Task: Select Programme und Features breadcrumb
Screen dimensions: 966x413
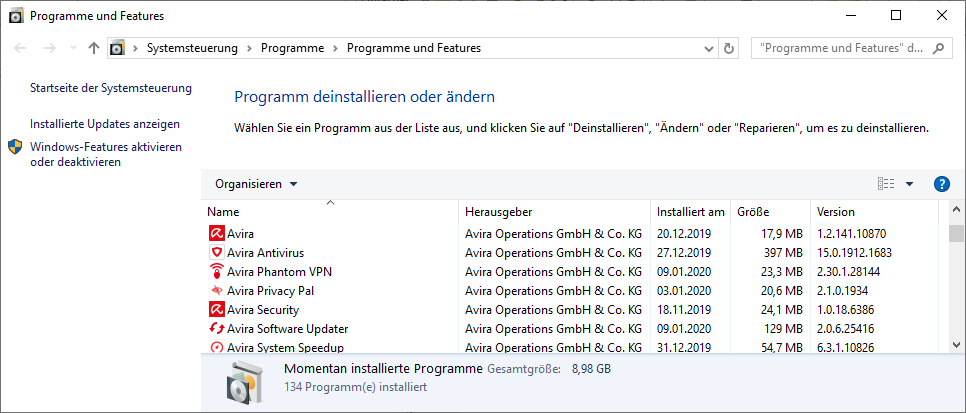Action: click(414, 48)
